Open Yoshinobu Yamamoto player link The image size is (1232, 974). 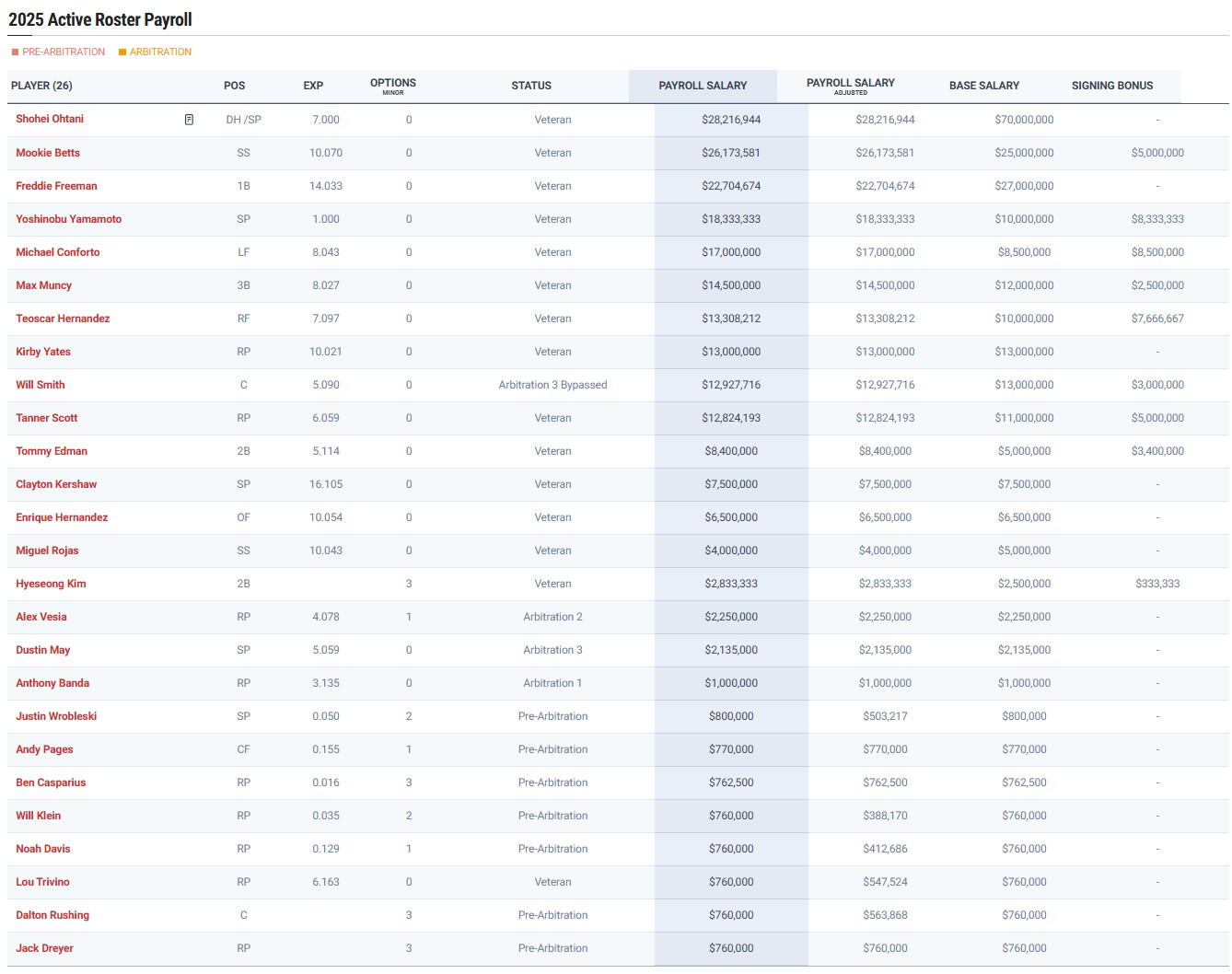(68, 219)
